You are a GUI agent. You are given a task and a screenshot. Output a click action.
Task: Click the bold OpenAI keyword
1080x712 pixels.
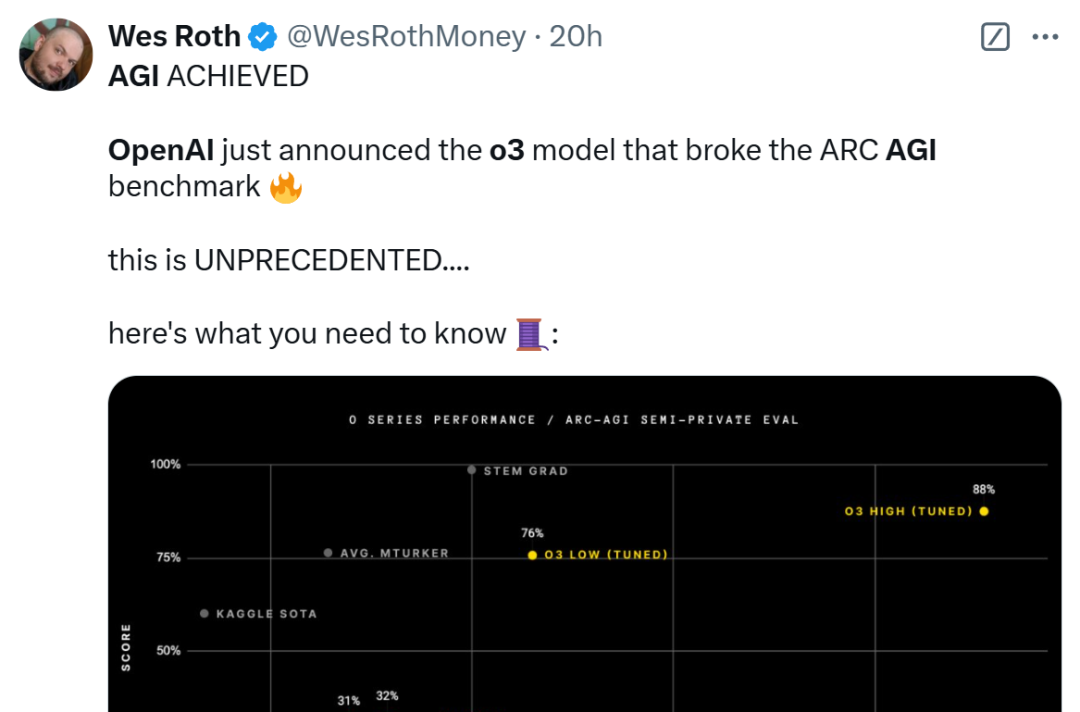click(x=161, y=149)
